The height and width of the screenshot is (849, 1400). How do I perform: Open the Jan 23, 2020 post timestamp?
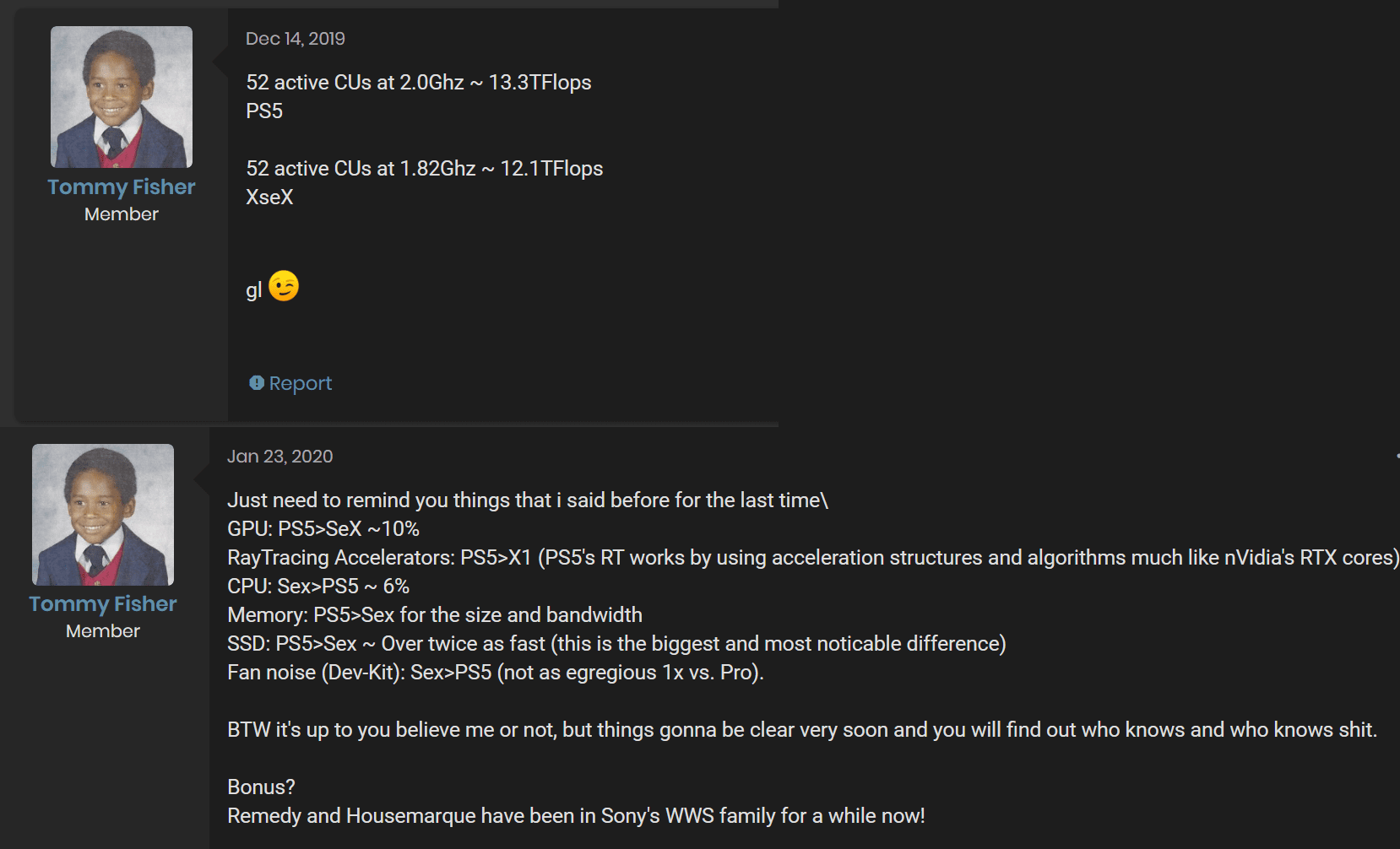(x=279, y=457)
